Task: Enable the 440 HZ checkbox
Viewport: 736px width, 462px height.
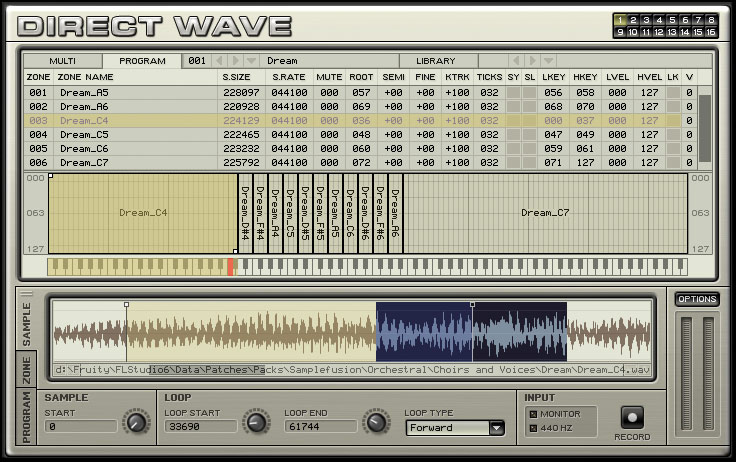Action: point(533,428)
